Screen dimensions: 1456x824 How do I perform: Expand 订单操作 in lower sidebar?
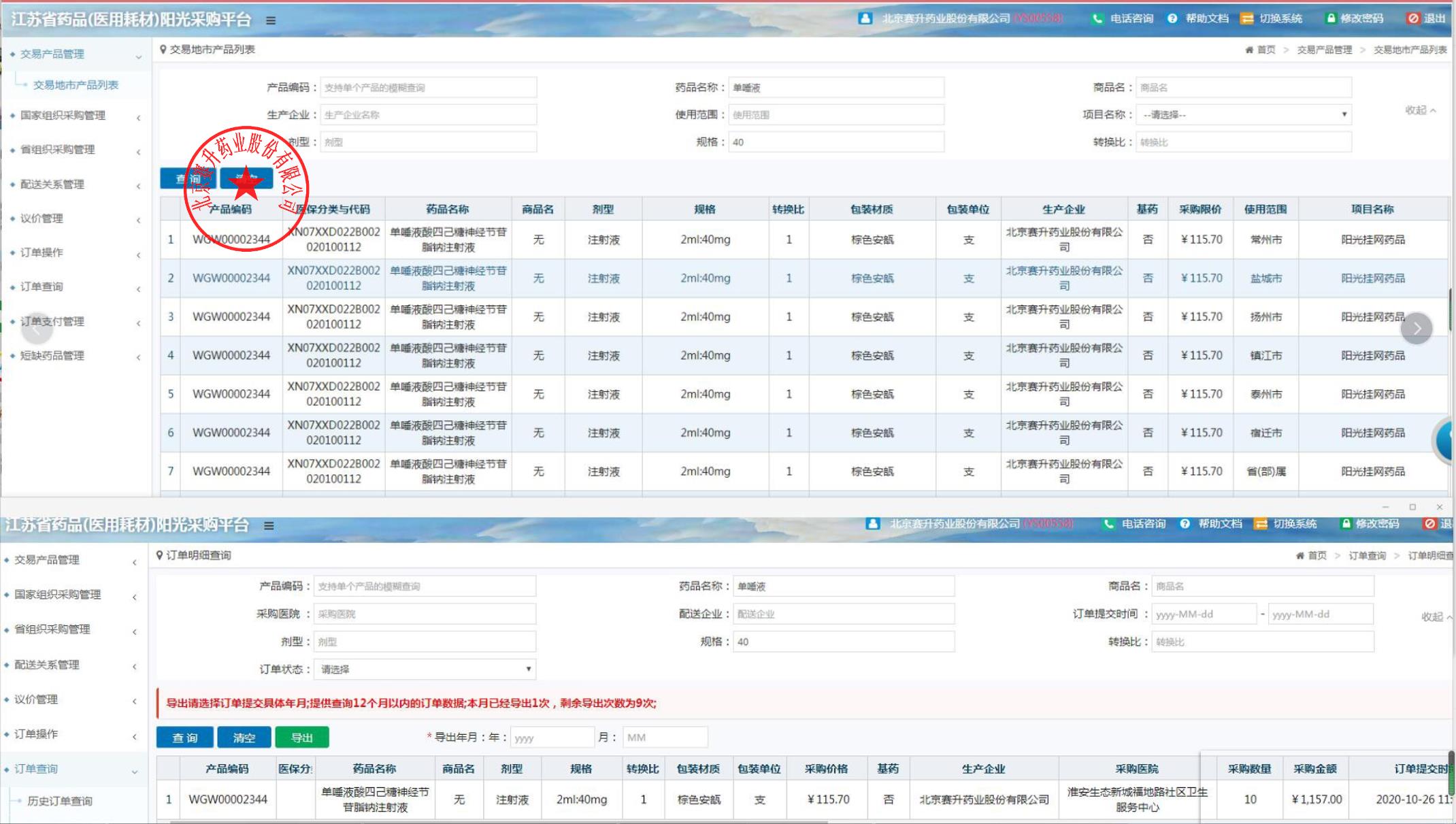[73, 734]
